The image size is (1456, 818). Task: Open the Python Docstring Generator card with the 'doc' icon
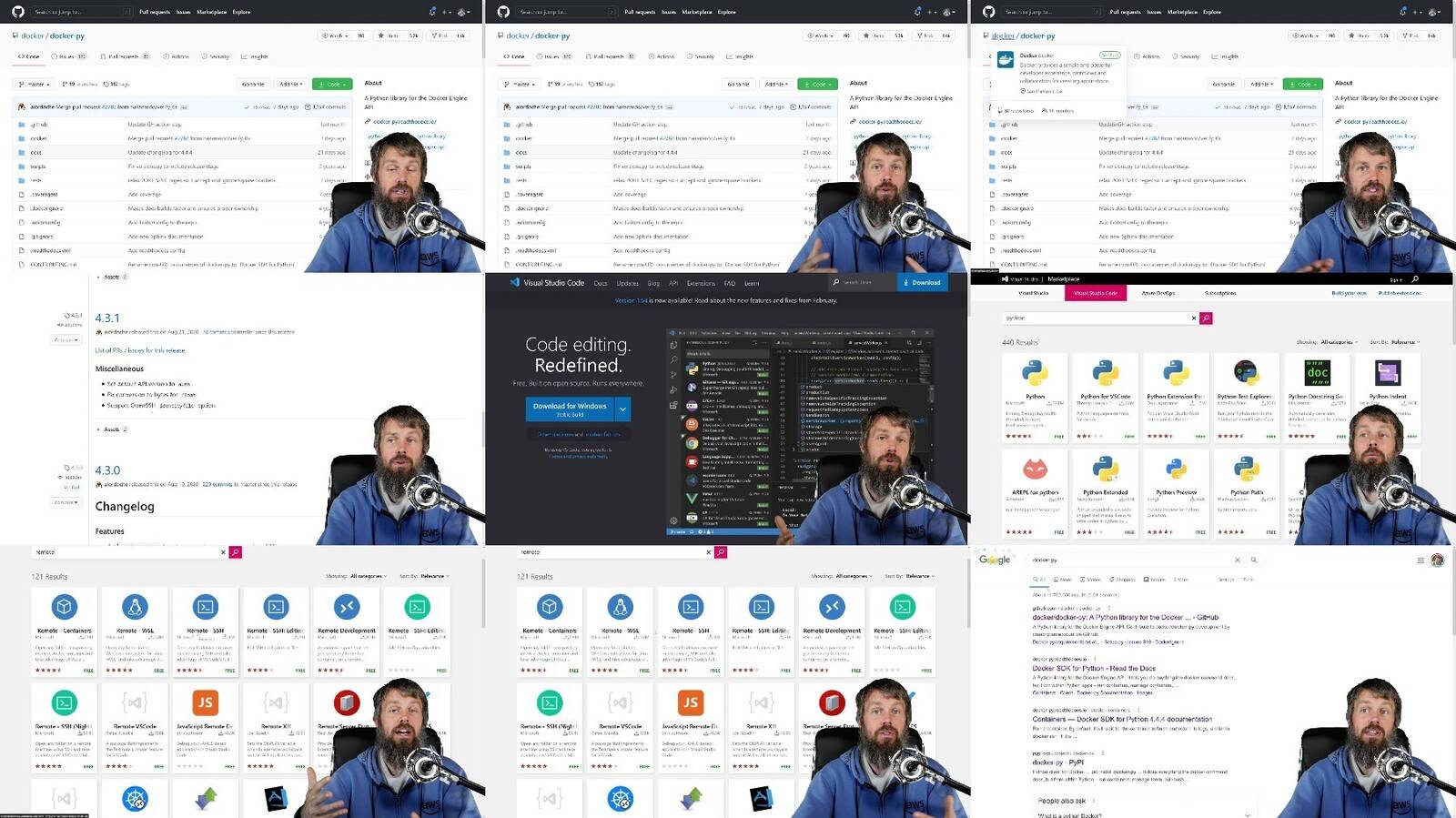[x=1317, y=398]
